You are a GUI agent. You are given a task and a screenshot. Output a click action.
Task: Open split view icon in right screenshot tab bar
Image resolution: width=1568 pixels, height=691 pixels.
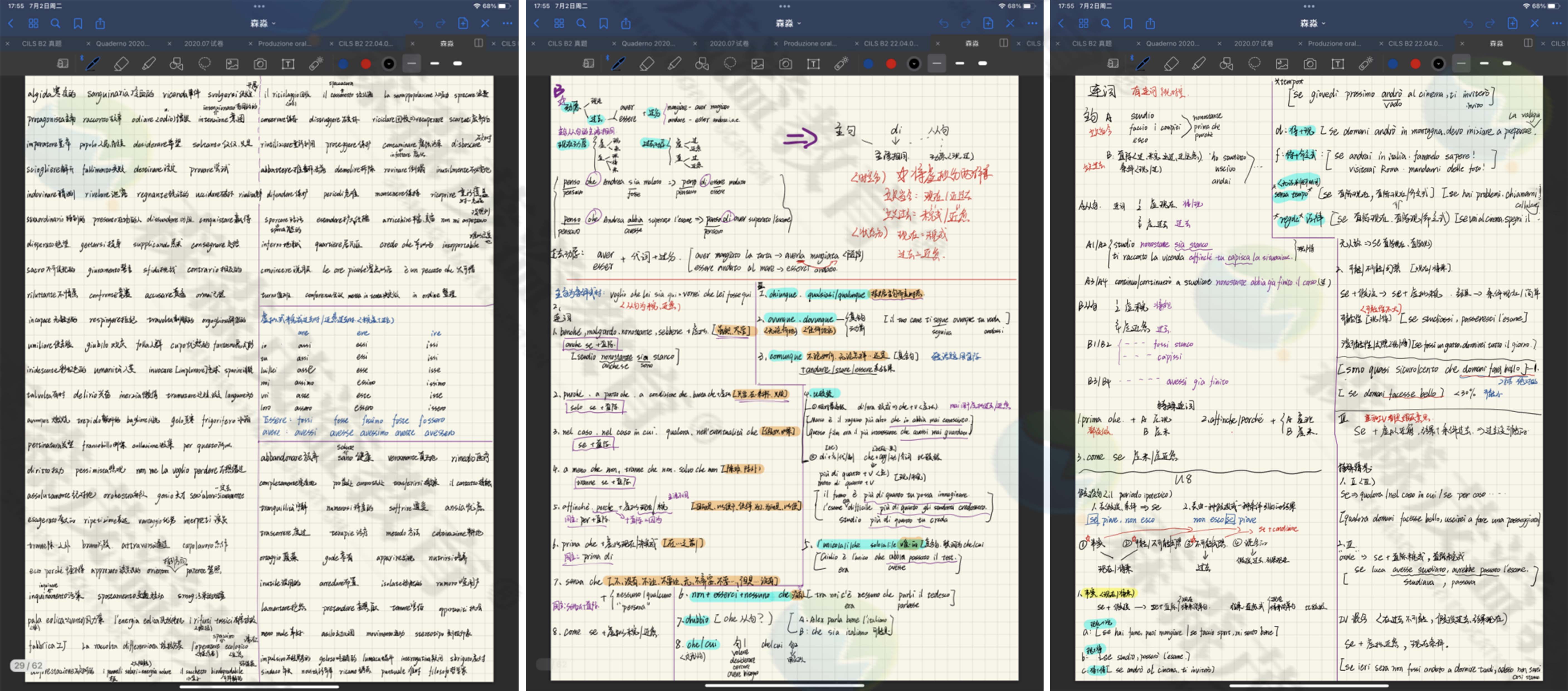pyautogui.click(x=1528, y=43)
